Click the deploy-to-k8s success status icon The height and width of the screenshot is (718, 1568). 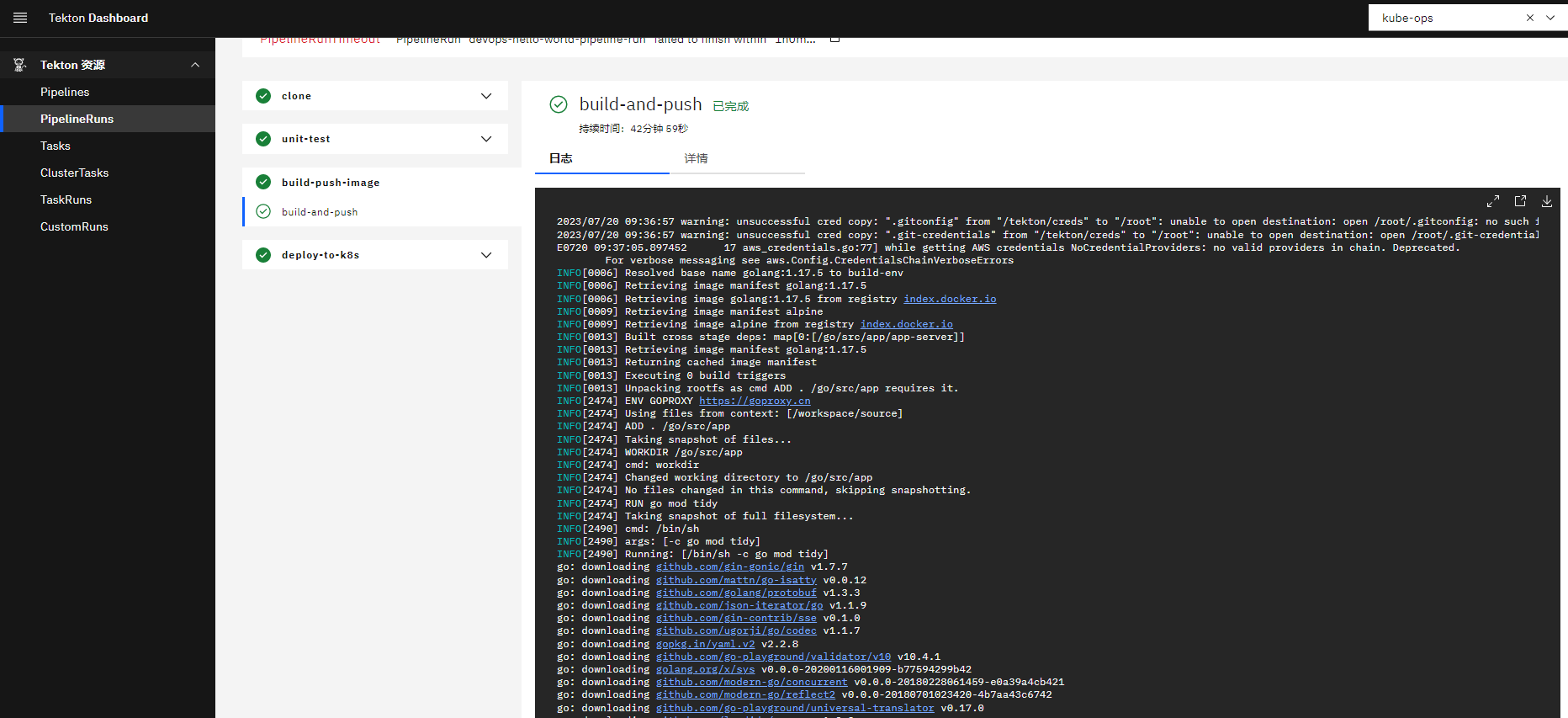pos(263,255)
